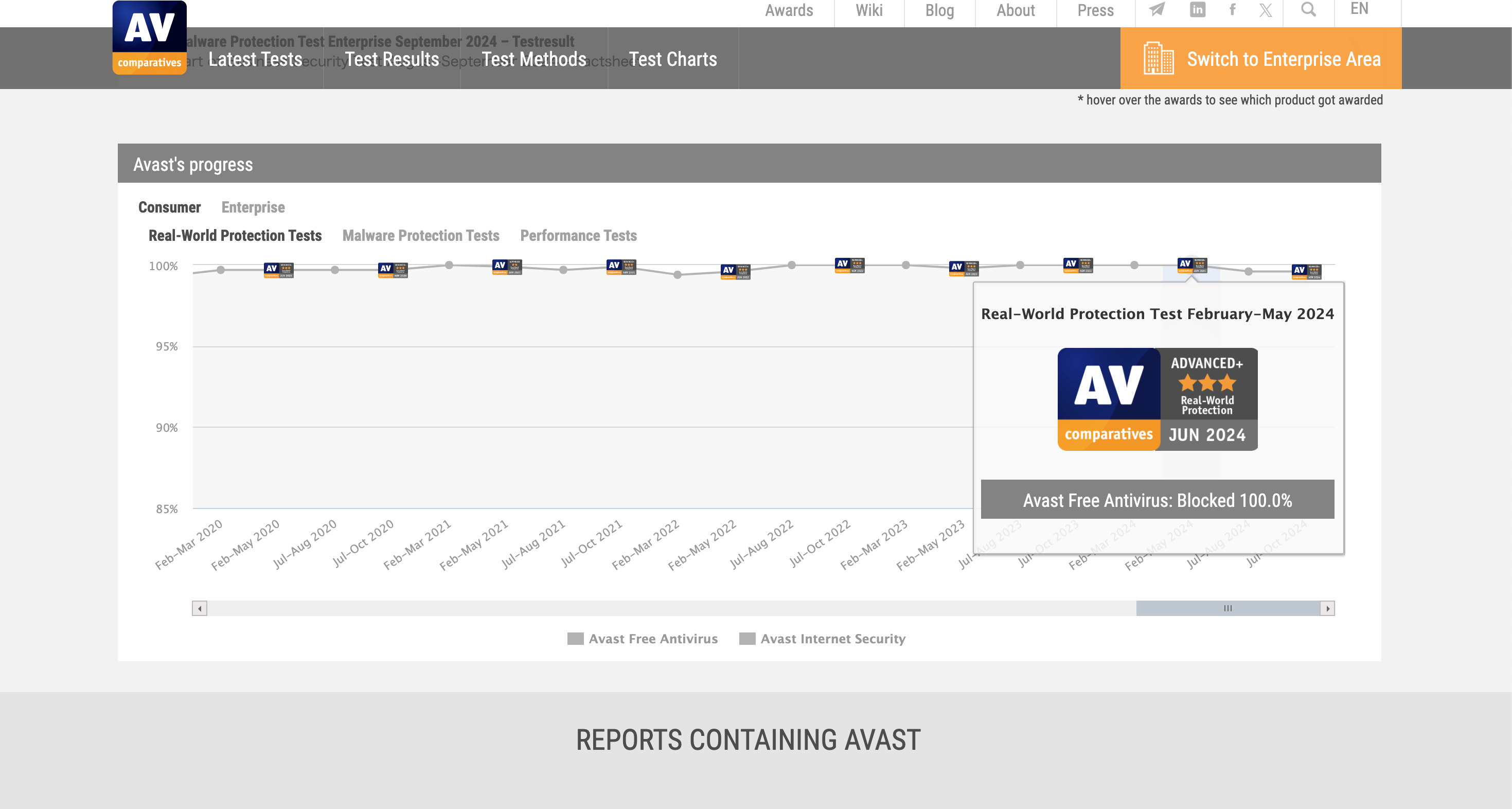Click the AV-Comparatives logo in the header
1512x809 pixels.
(150, 38)
